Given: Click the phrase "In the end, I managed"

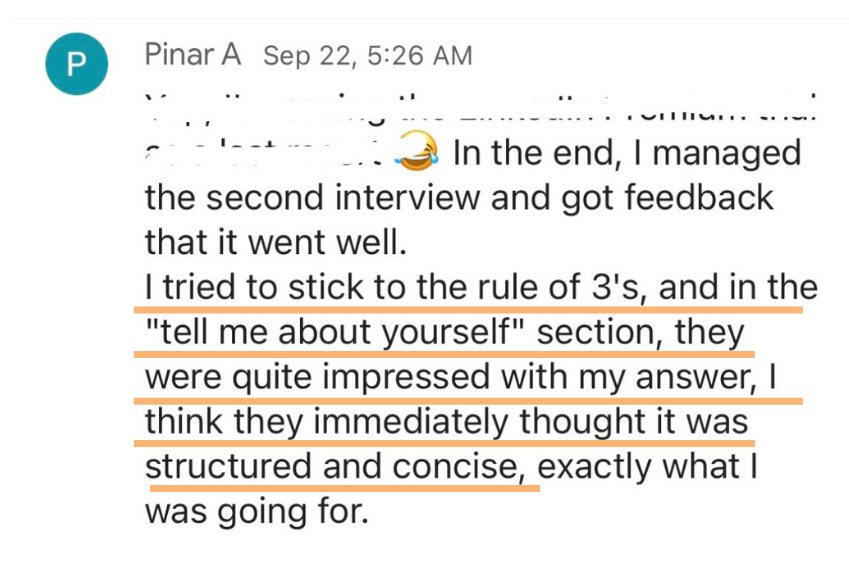Looking at the screenshot, I should click(627, 153).
